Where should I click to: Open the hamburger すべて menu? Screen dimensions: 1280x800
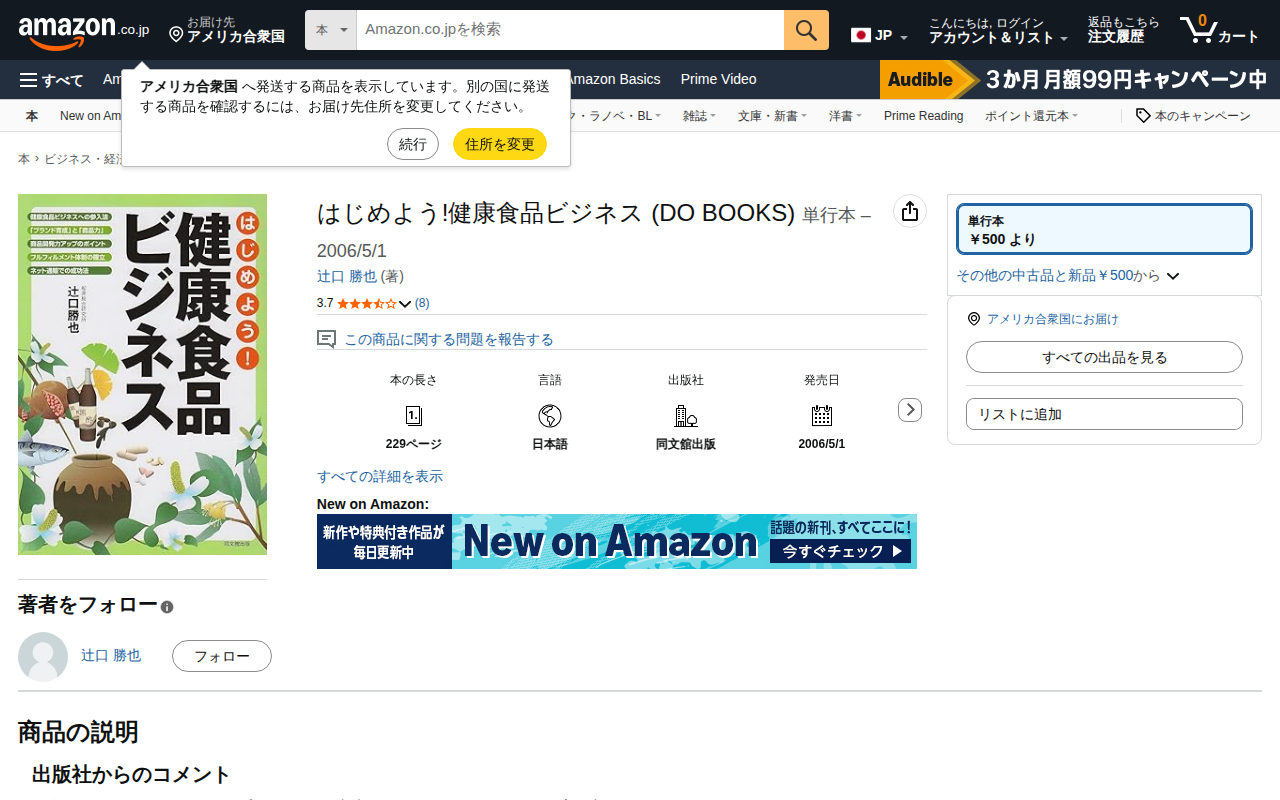point(51,80)
